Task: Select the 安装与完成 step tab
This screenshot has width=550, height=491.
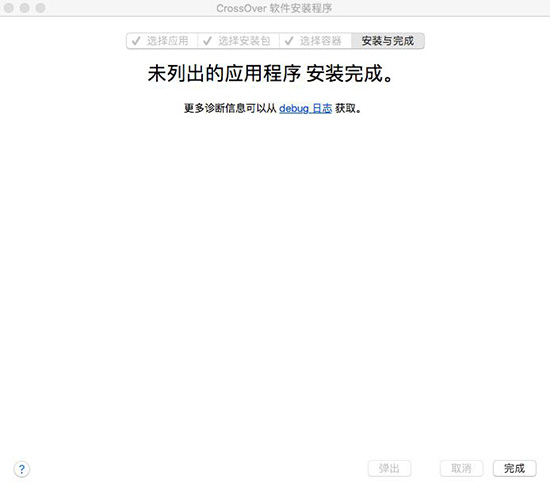Action: coord(388,41)
